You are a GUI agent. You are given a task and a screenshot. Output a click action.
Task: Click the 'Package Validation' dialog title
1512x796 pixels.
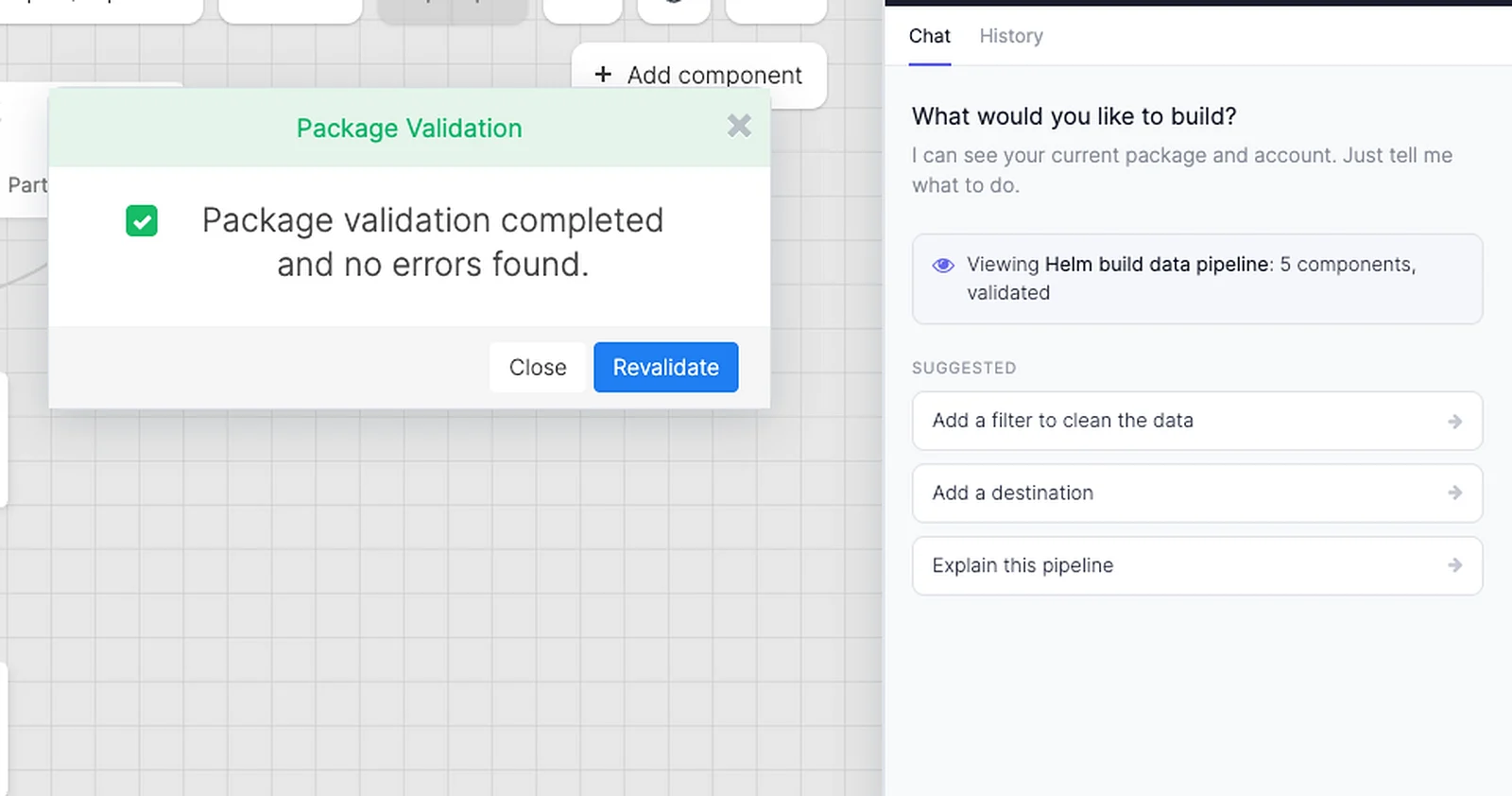409,129
